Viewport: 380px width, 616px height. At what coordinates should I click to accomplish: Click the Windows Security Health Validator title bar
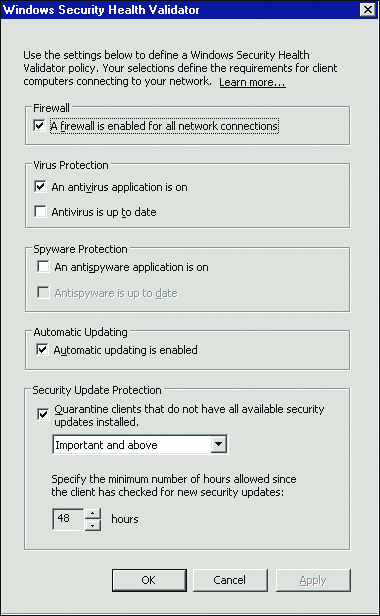(181, 9)
